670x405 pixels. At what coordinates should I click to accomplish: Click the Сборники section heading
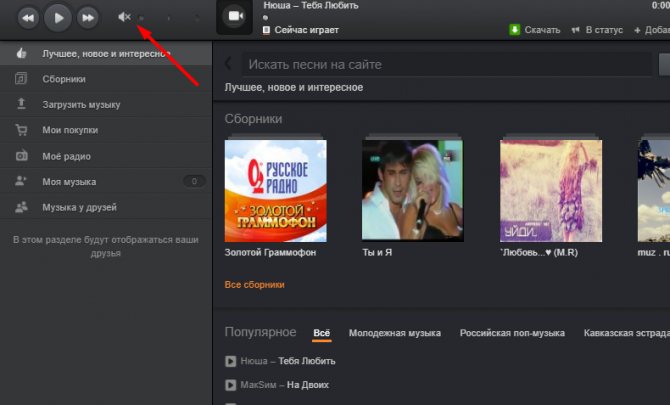click(x=253, y=119)
